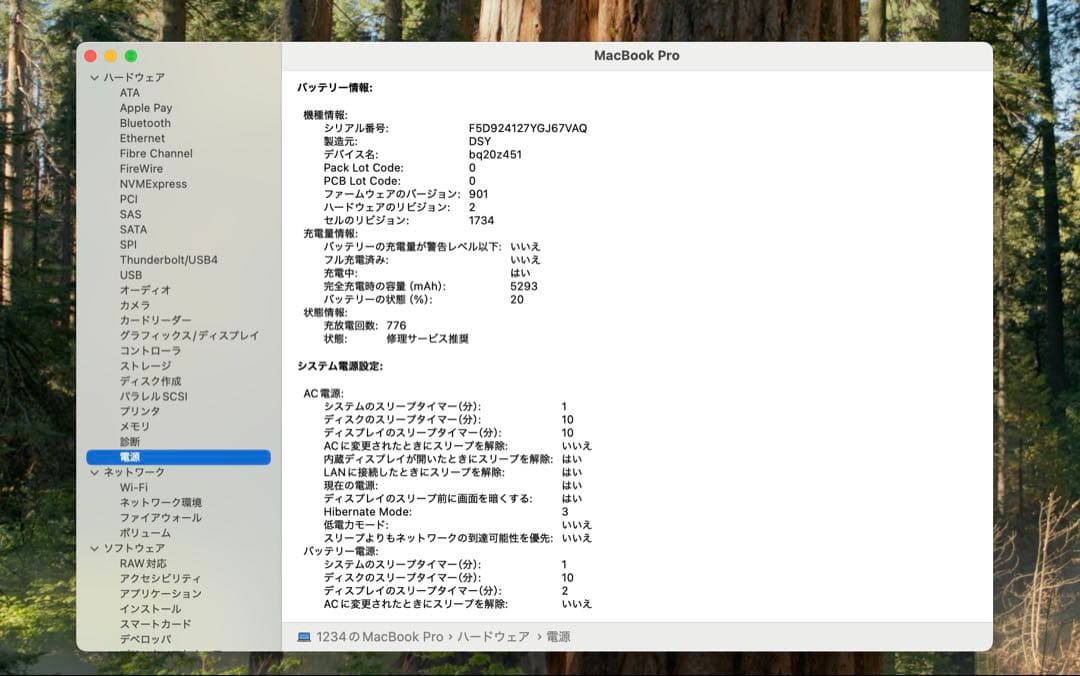Click the cycle count 776
The width and height of the screenshot is (1080, 676).
[x=396, y=325]
